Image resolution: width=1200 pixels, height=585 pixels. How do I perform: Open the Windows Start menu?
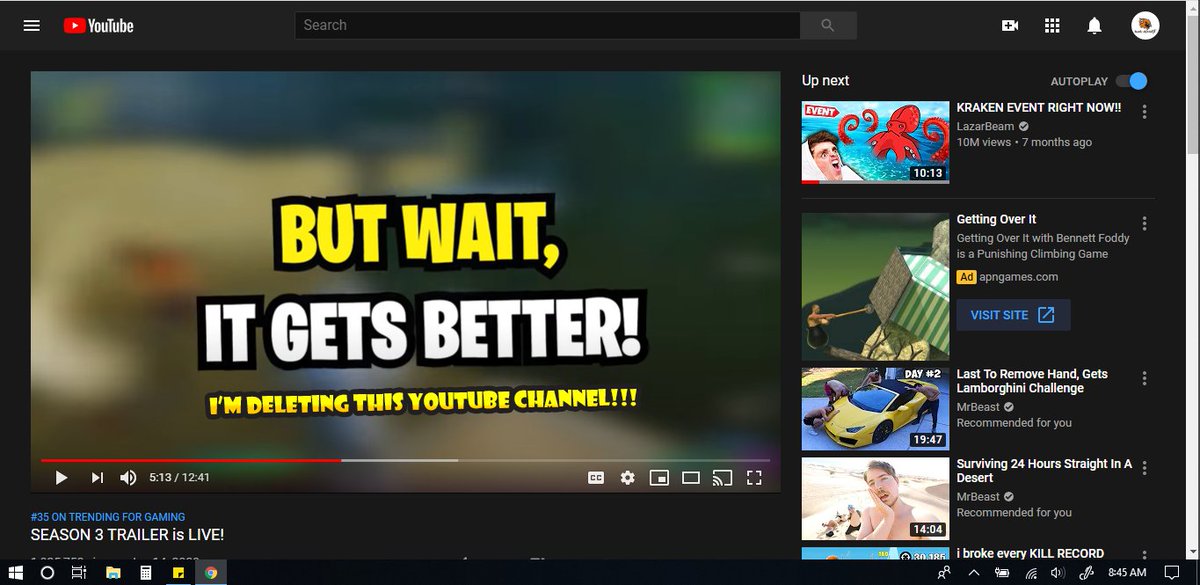(17, 573)
